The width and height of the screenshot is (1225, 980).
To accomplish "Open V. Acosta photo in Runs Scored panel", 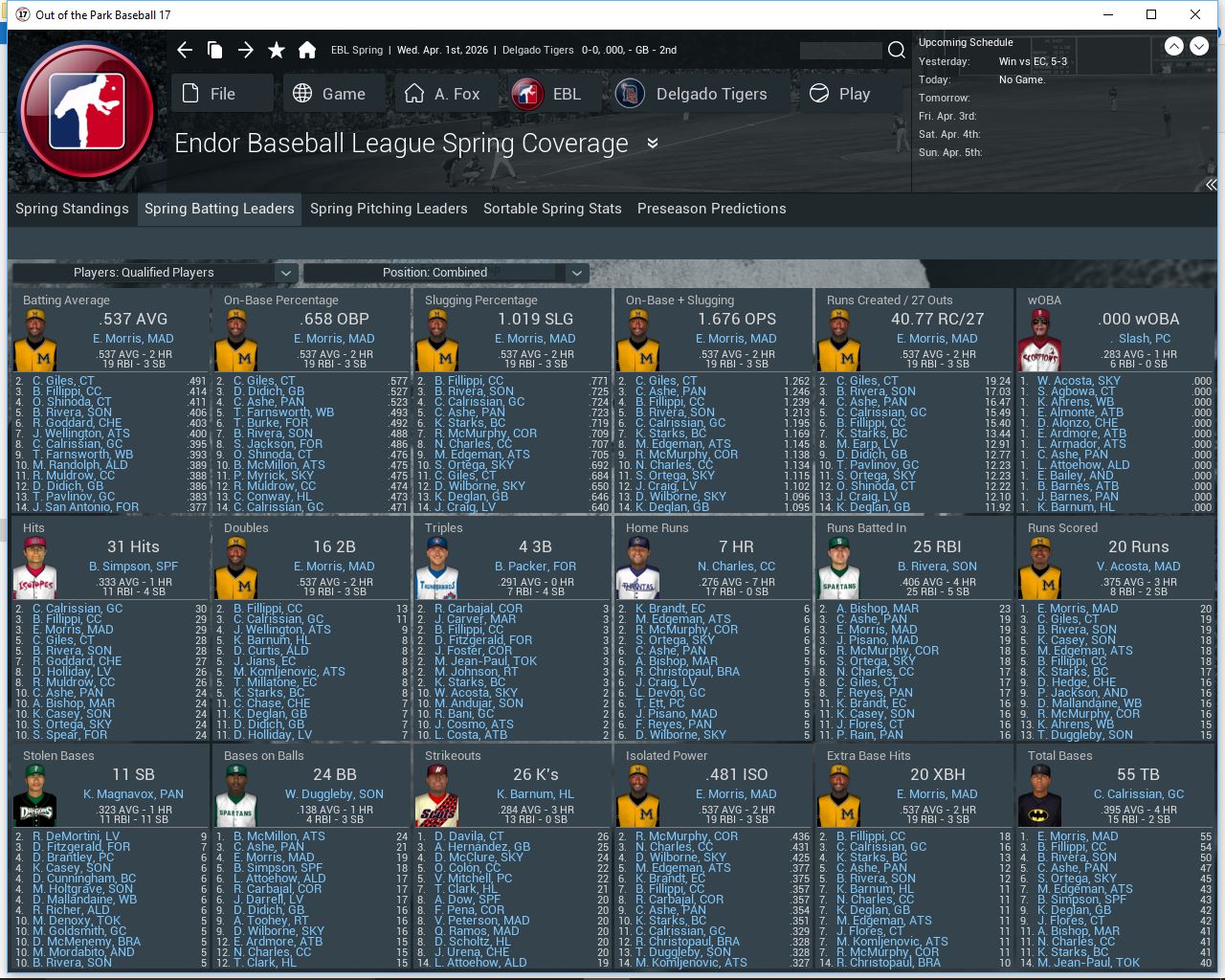I will pos(1041,568).
